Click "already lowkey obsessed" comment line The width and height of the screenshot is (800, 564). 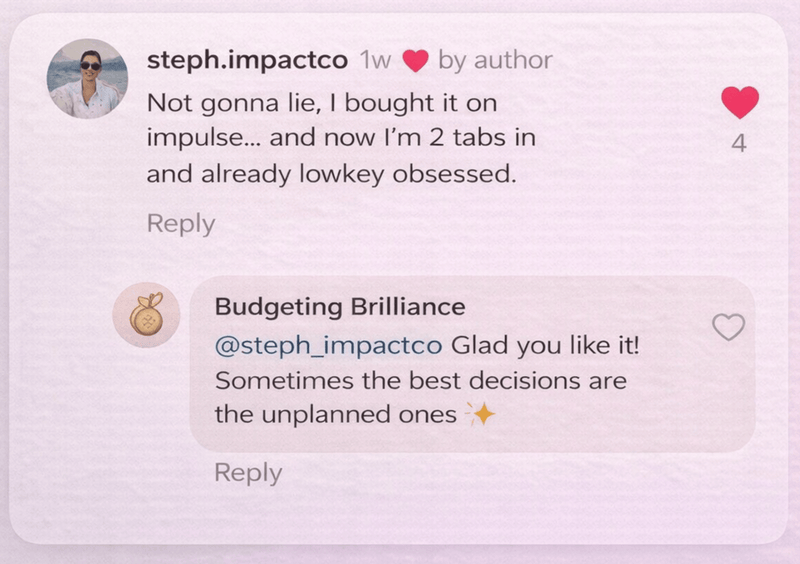[x=331, y=173]
